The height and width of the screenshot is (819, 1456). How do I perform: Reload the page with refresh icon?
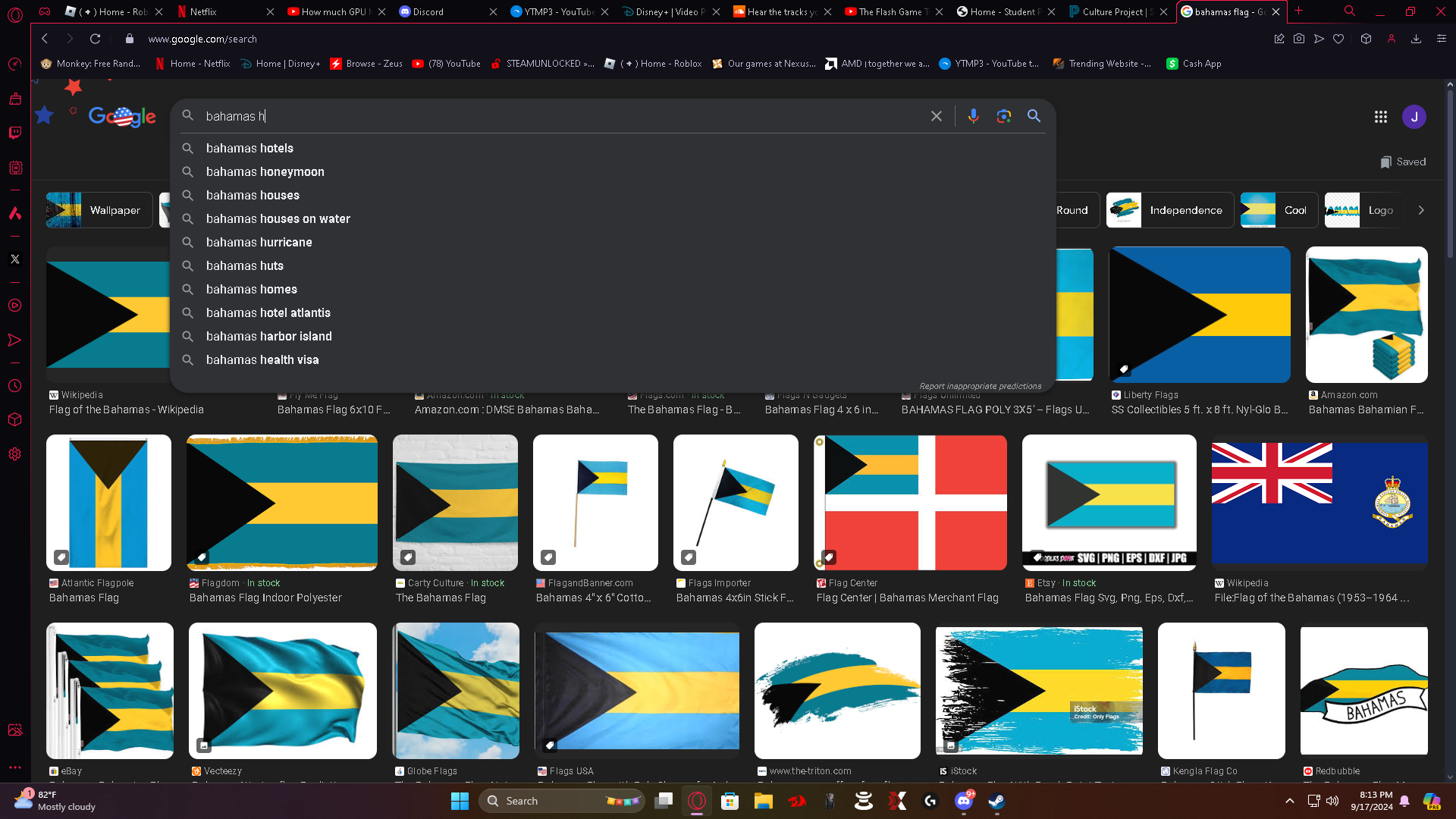(95, 39)
